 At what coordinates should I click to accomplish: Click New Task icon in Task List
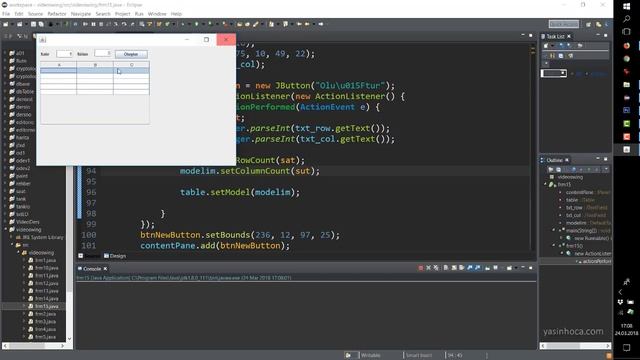click(x=546, y=46)
